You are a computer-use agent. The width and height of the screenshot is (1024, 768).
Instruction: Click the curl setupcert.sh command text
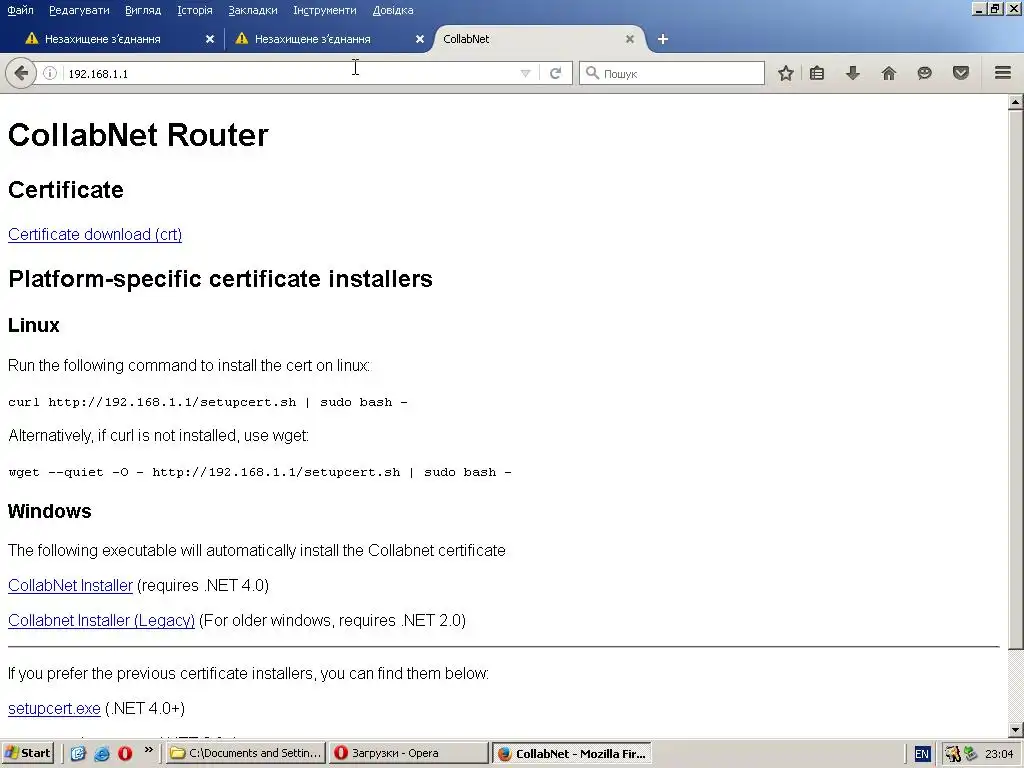click(208, 402)
